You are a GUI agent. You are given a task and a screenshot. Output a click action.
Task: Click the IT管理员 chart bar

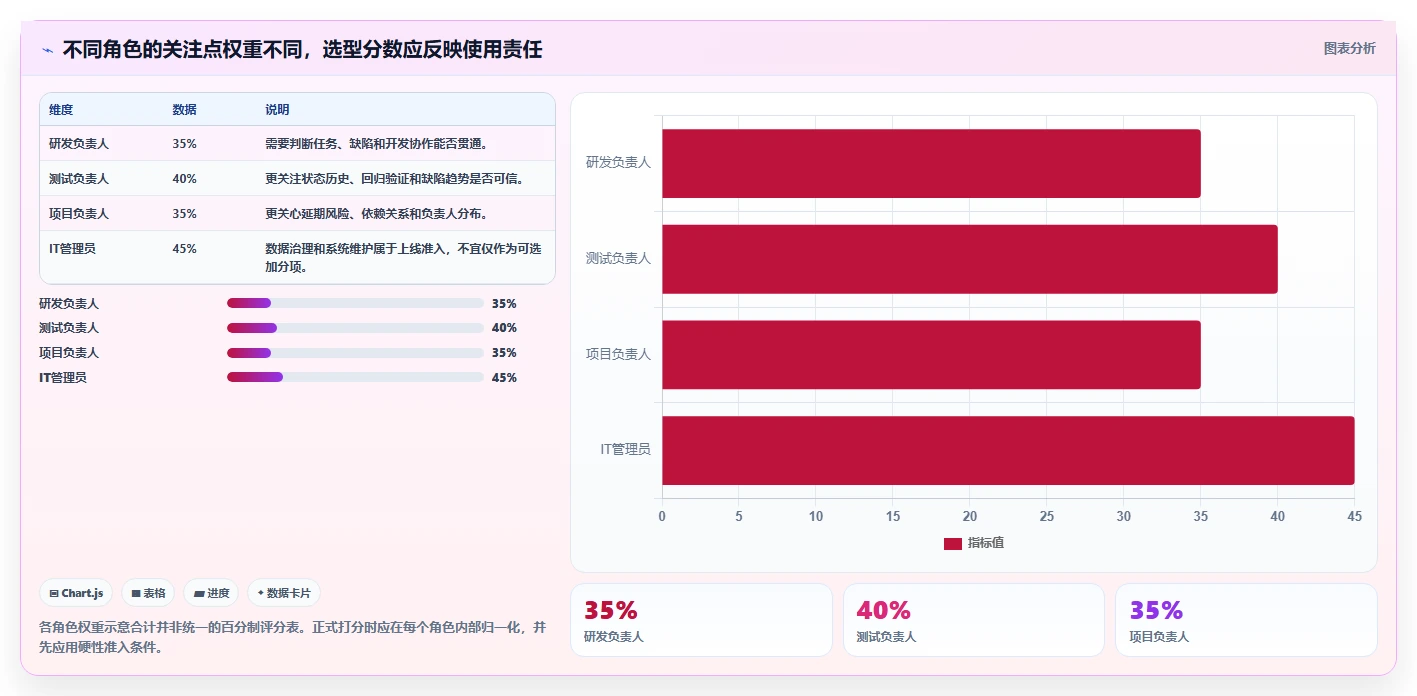1008,451
